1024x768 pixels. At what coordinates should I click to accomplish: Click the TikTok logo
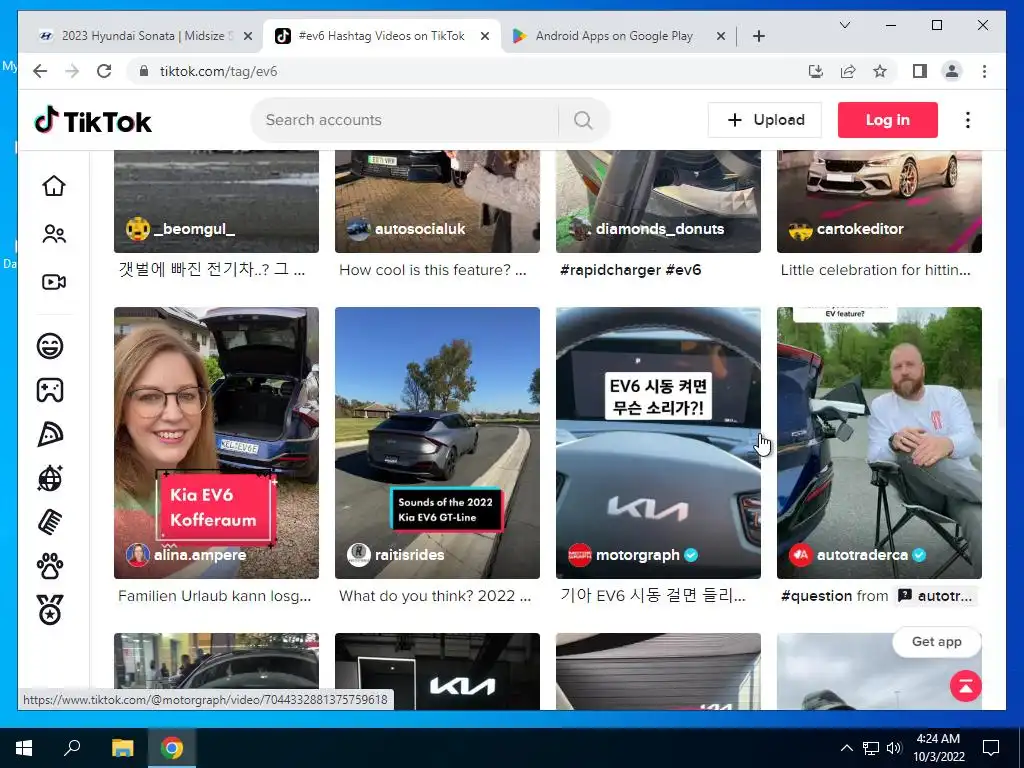93,121
